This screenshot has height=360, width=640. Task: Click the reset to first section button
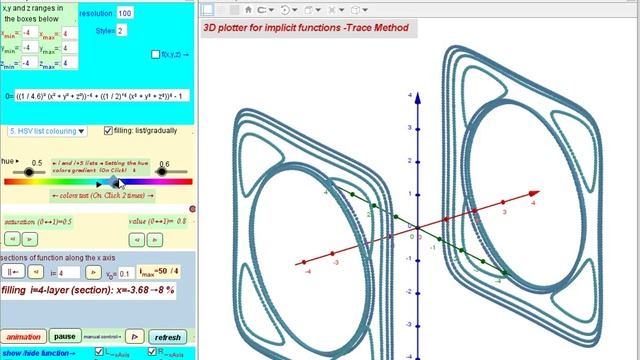click(13, 272)
